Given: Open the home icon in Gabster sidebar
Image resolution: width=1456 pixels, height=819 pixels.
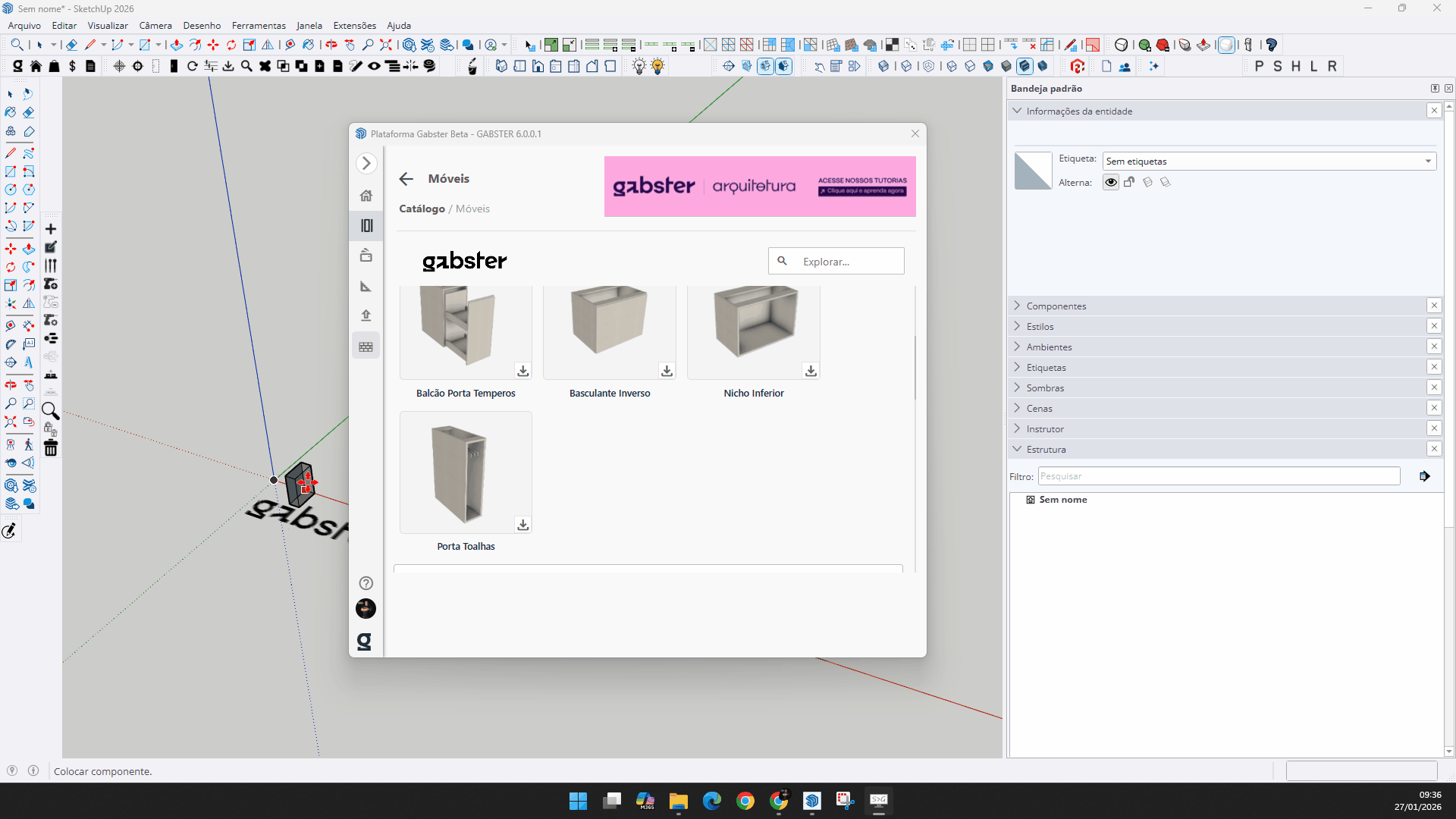Looking at the screenshot, I should 366,196.
